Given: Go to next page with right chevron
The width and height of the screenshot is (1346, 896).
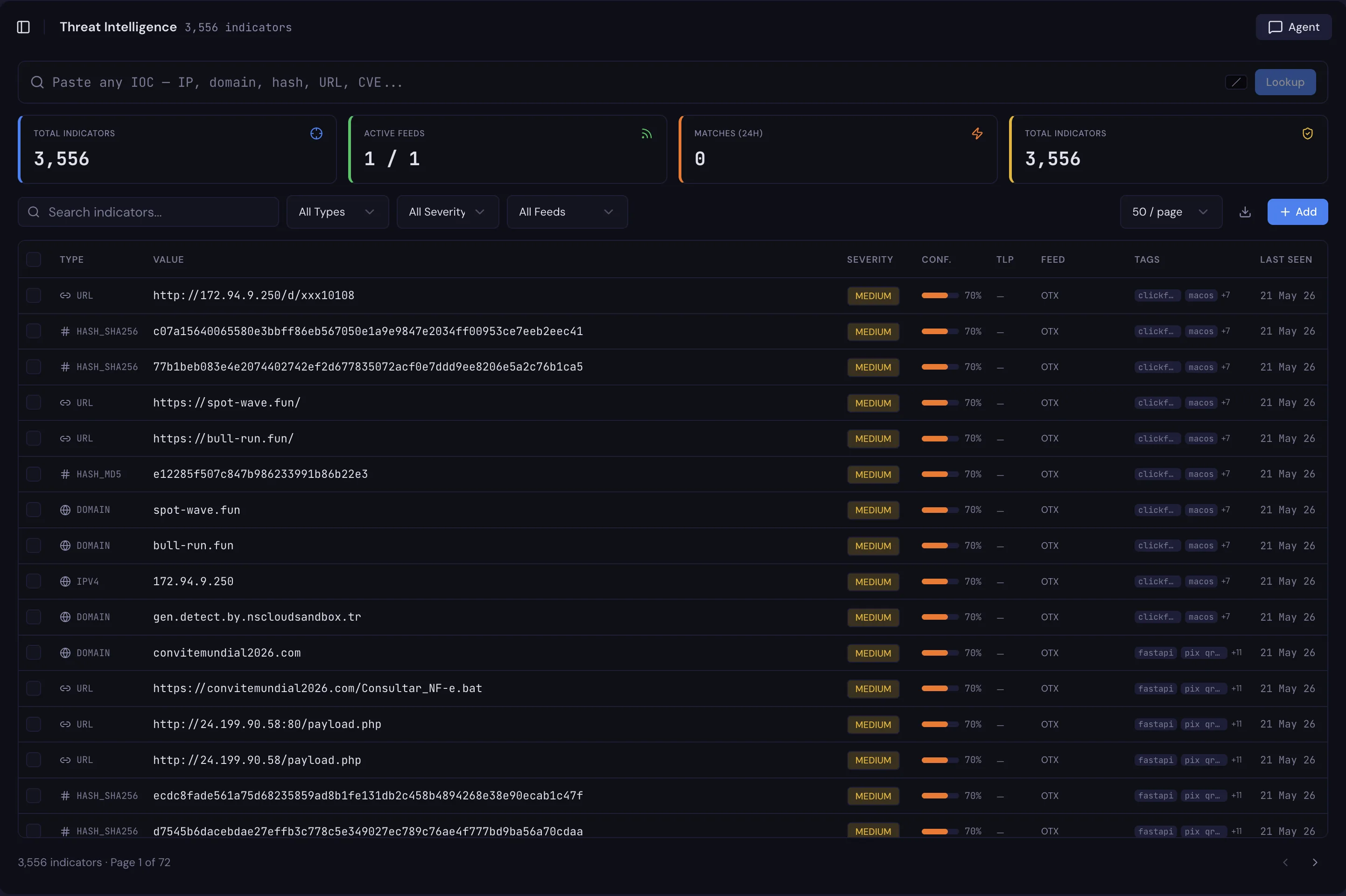Looking at the screenshot, I should (1315, 862).
